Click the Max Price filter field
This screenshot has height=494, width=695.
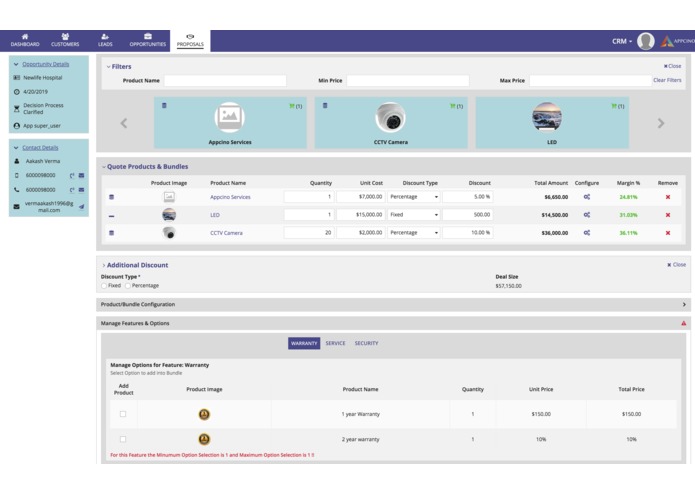click(x=590, y=81)
